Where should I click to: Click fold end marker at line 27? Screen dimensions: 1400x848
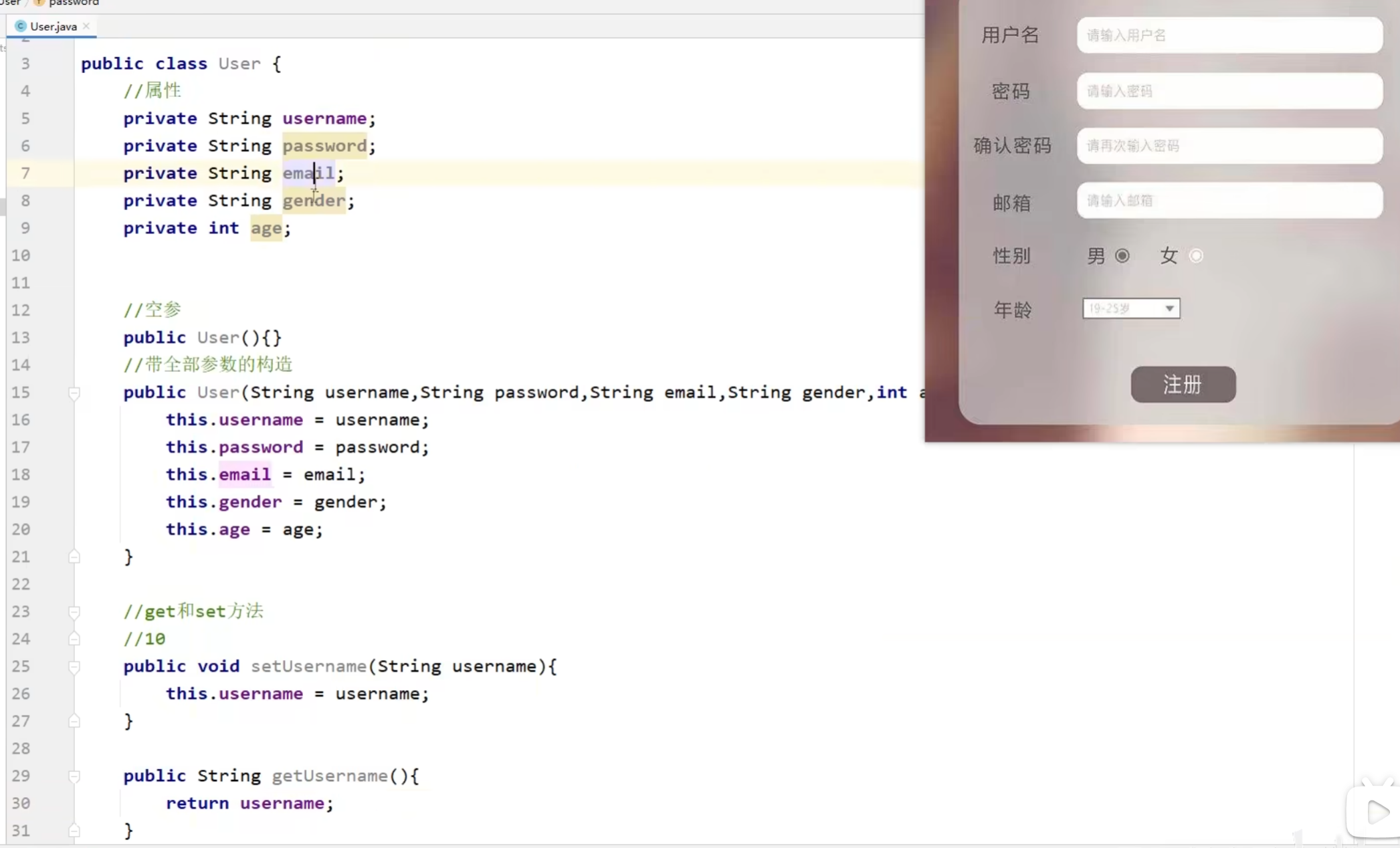point(74,722)
